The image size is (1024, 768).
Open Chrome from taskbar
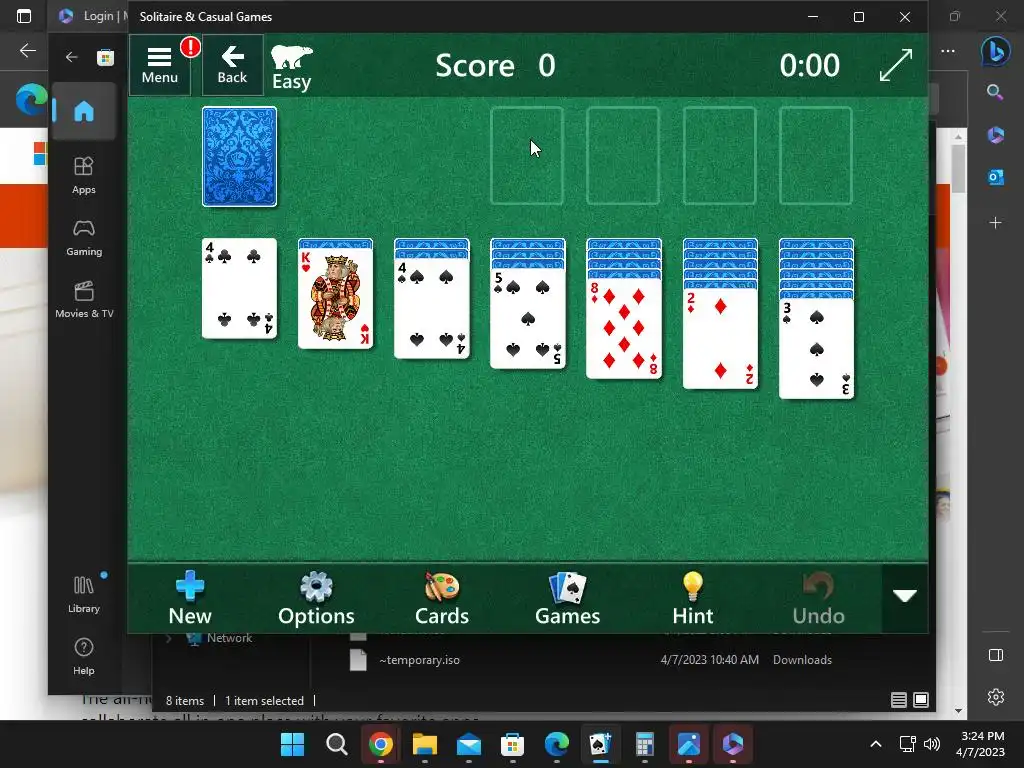point(380,744)
